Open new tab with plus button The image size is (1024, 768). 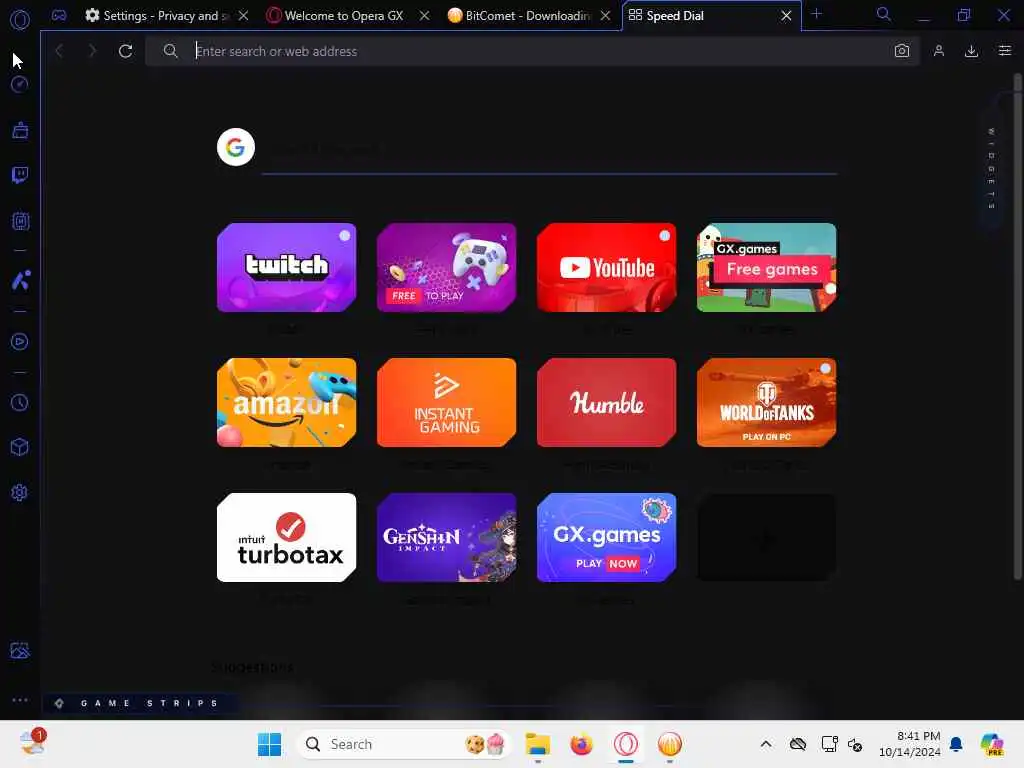coord(816,14)
